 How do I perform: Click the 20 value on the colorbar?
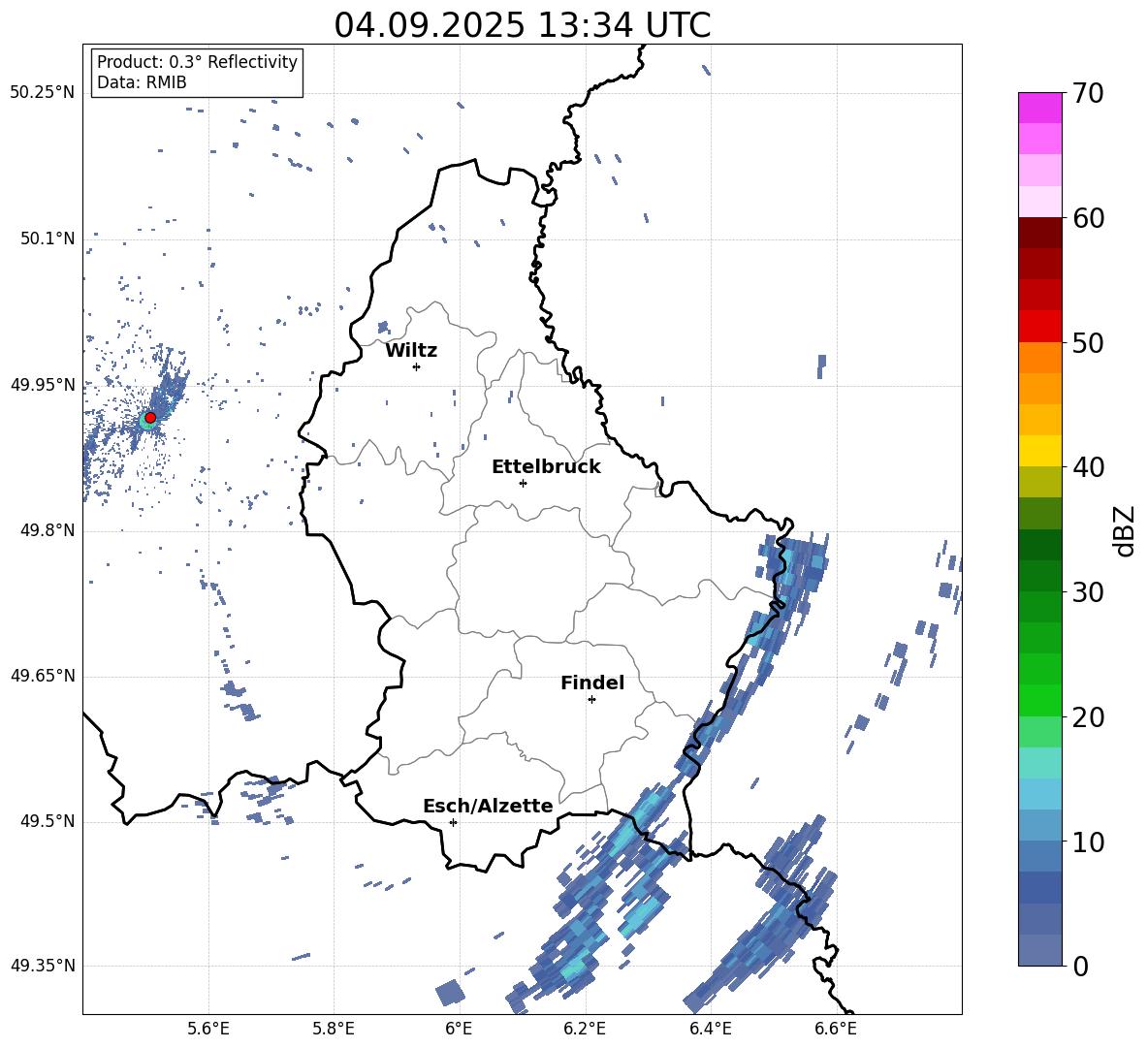click(x=1088, y=717)
